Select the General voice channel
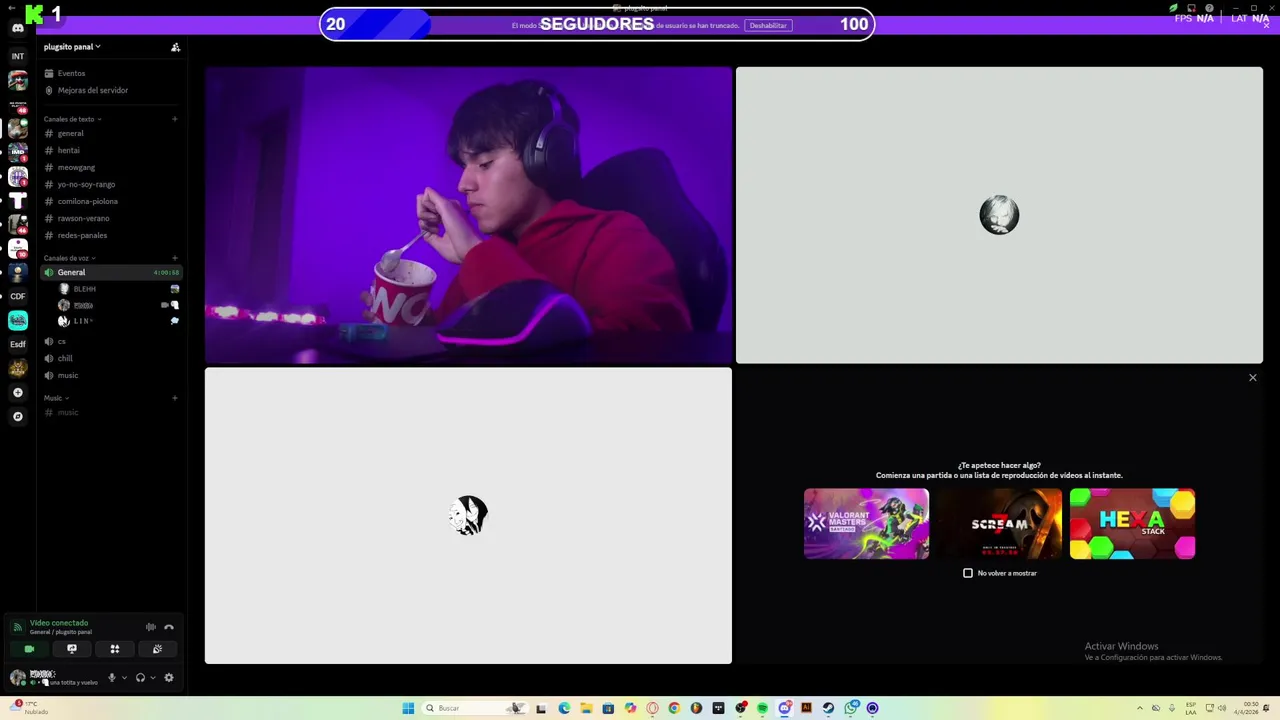Viewport: 1280px width, 720px height. click(110, 272)
